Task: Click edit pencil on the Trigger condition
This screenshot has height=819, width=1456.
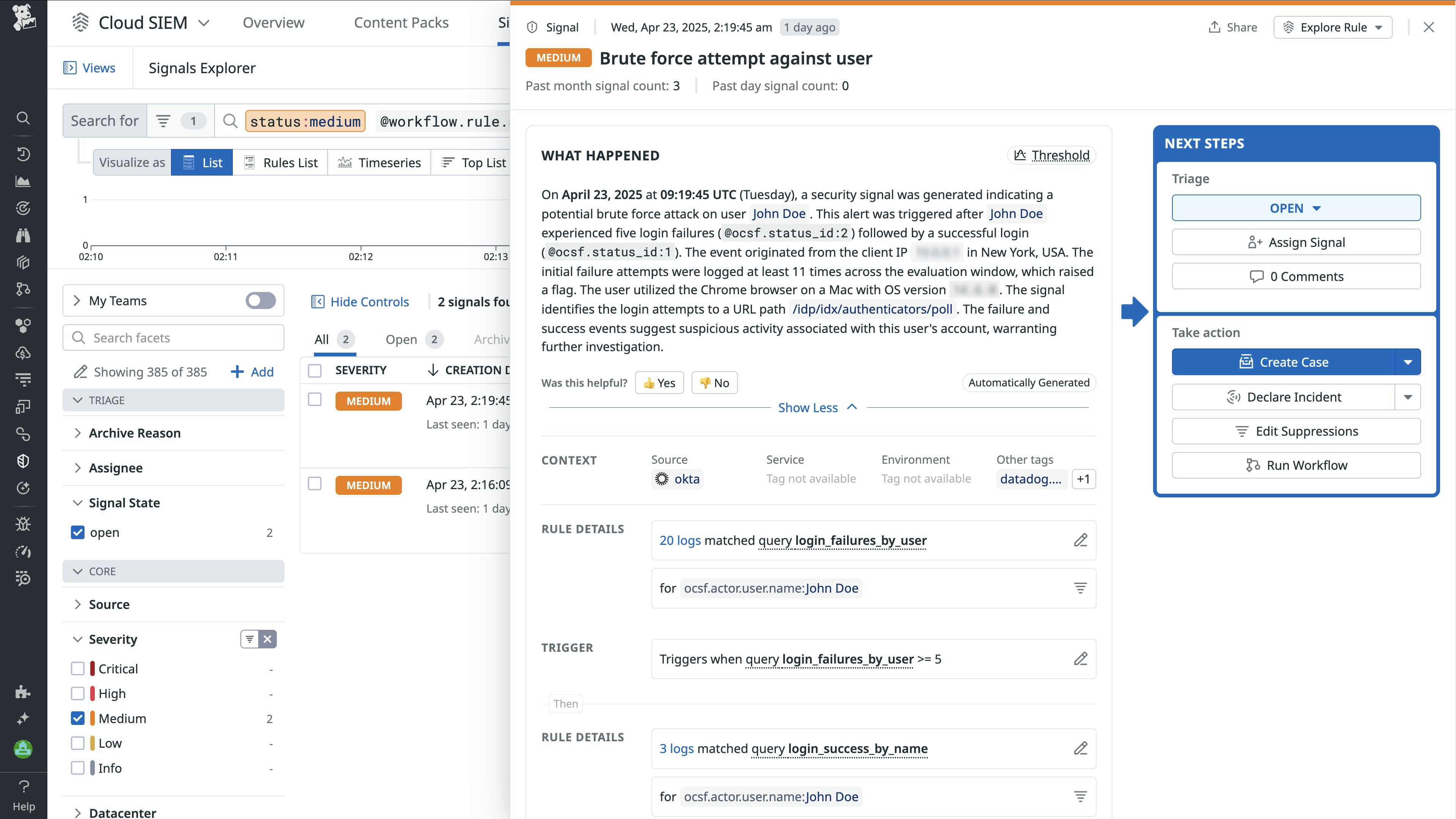Action: 1080,659
